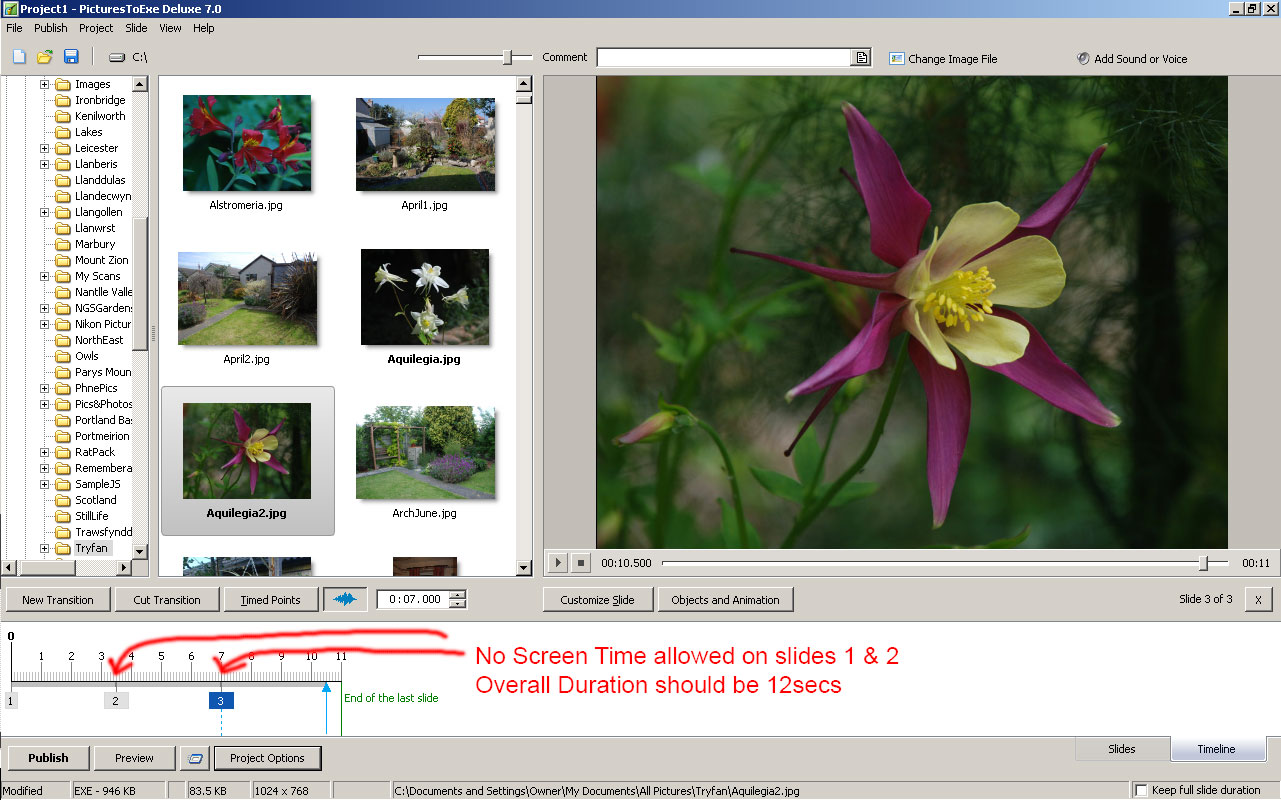Screen dimensions: 1281x800
Task: Adjust the thumbnail size slider handle
Action: (x=507, y=58)
